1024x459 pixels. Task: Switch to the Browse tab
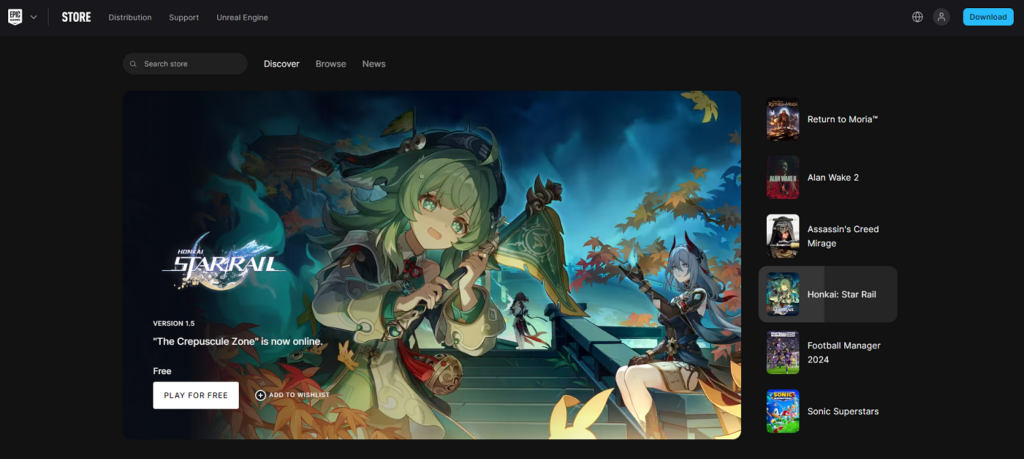tap(330, 63)
